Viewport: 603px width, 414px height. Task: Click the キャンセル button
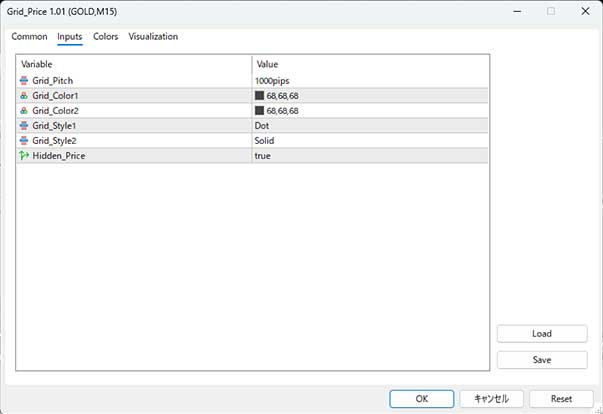point(491,399)
